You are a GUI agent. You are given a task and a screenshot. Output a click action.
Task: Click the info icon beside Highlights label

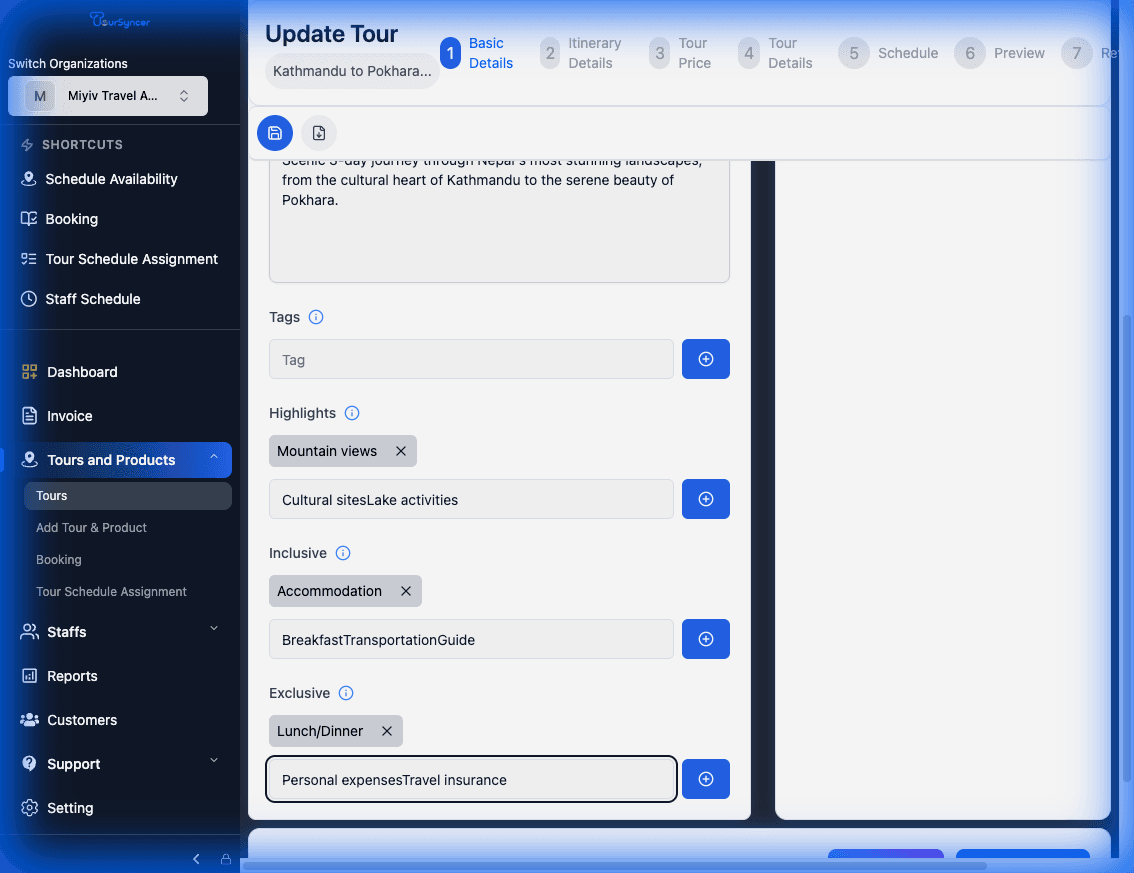point(352,413)
